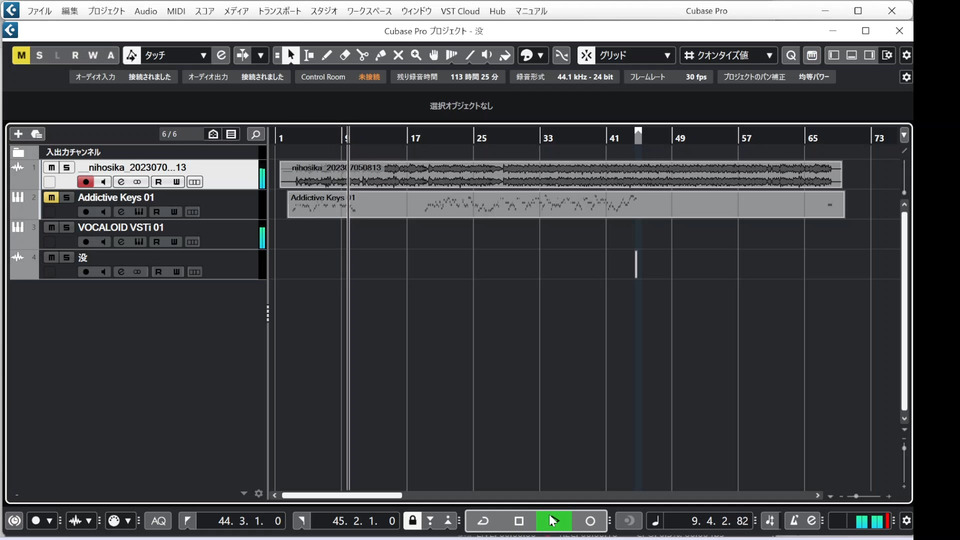Toggle the left zone visibility icon
Image resolution: width=960 pixels, height=540 pixels.
pos(833,55)
